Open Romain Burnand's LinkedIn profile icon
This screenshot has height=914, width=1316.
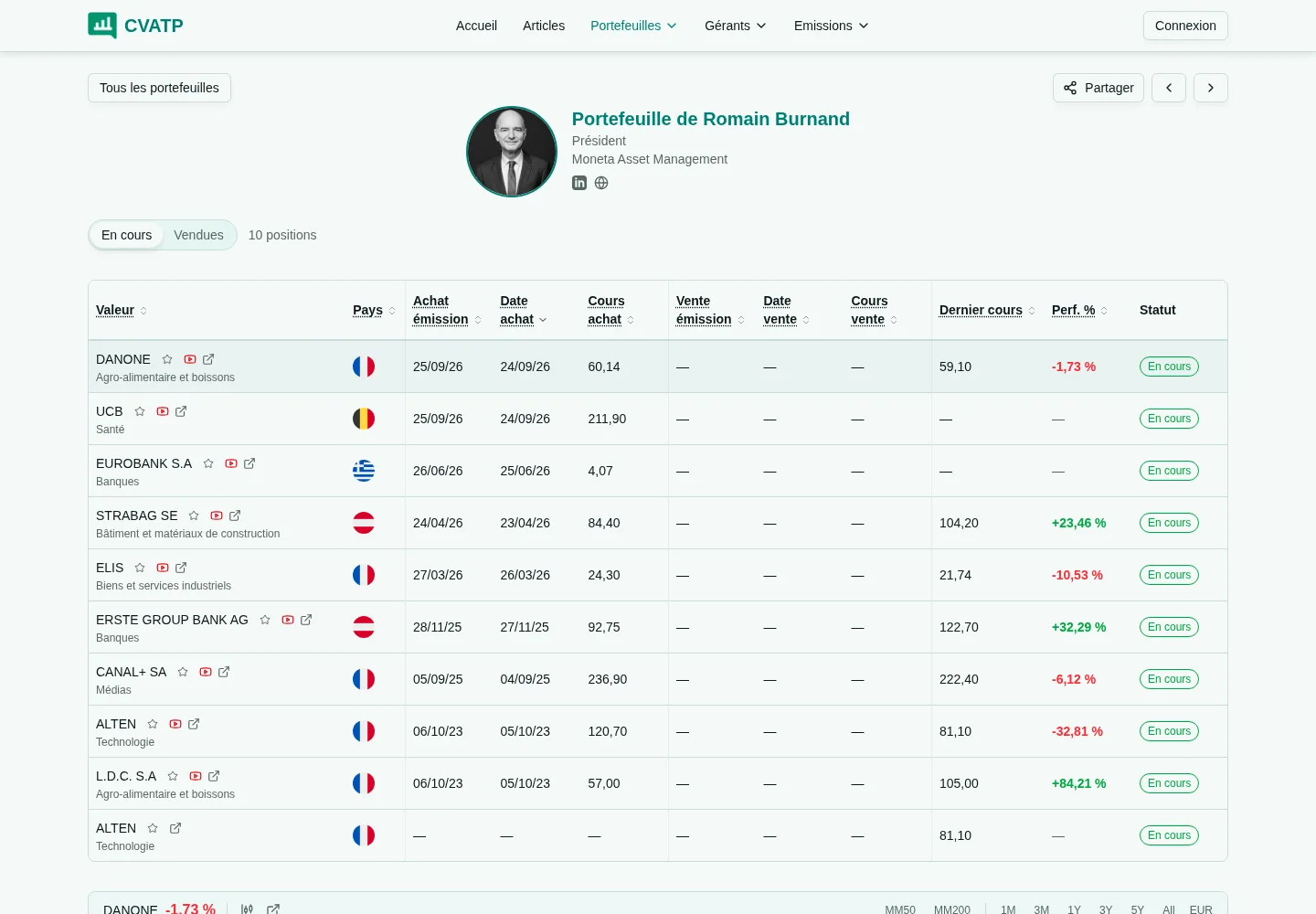click(579, 183)
